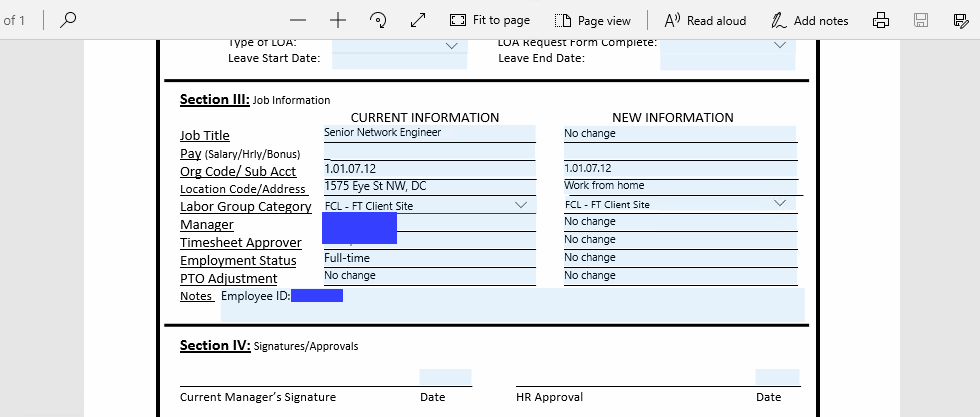Print the document using printer icon
The image size is (980, 417).
881,20
